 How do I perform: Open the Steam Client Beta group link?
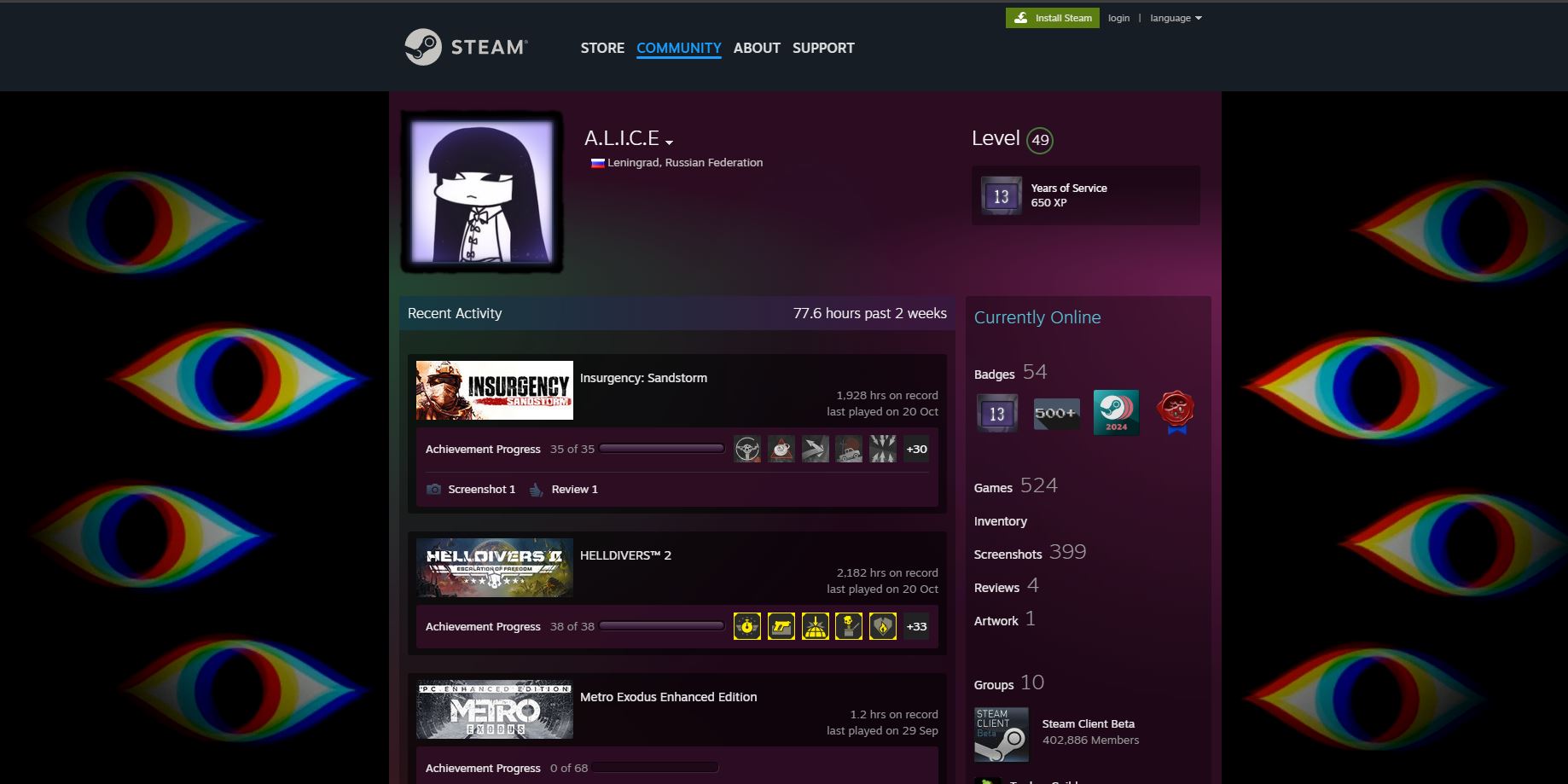1088,723
